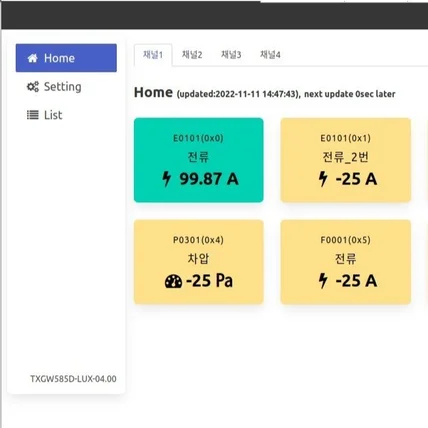This screenshot has height=428, width=428.
Task: Click the Home house icon in the sidebar
Action: (32, 58)
